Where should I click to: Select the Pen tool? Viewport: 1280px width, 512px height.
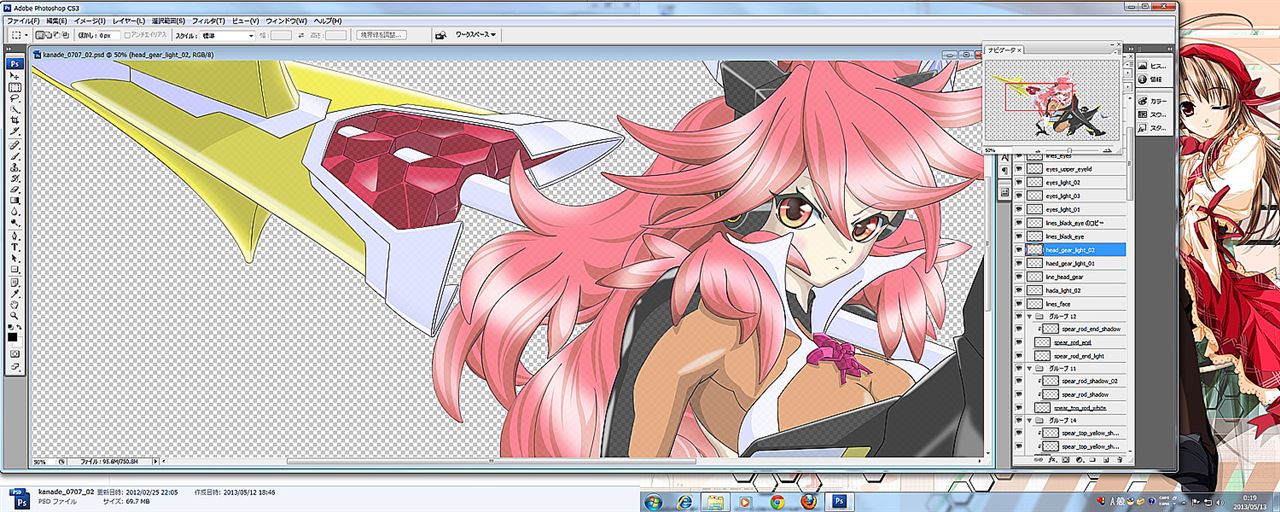(x=15, y=235)
